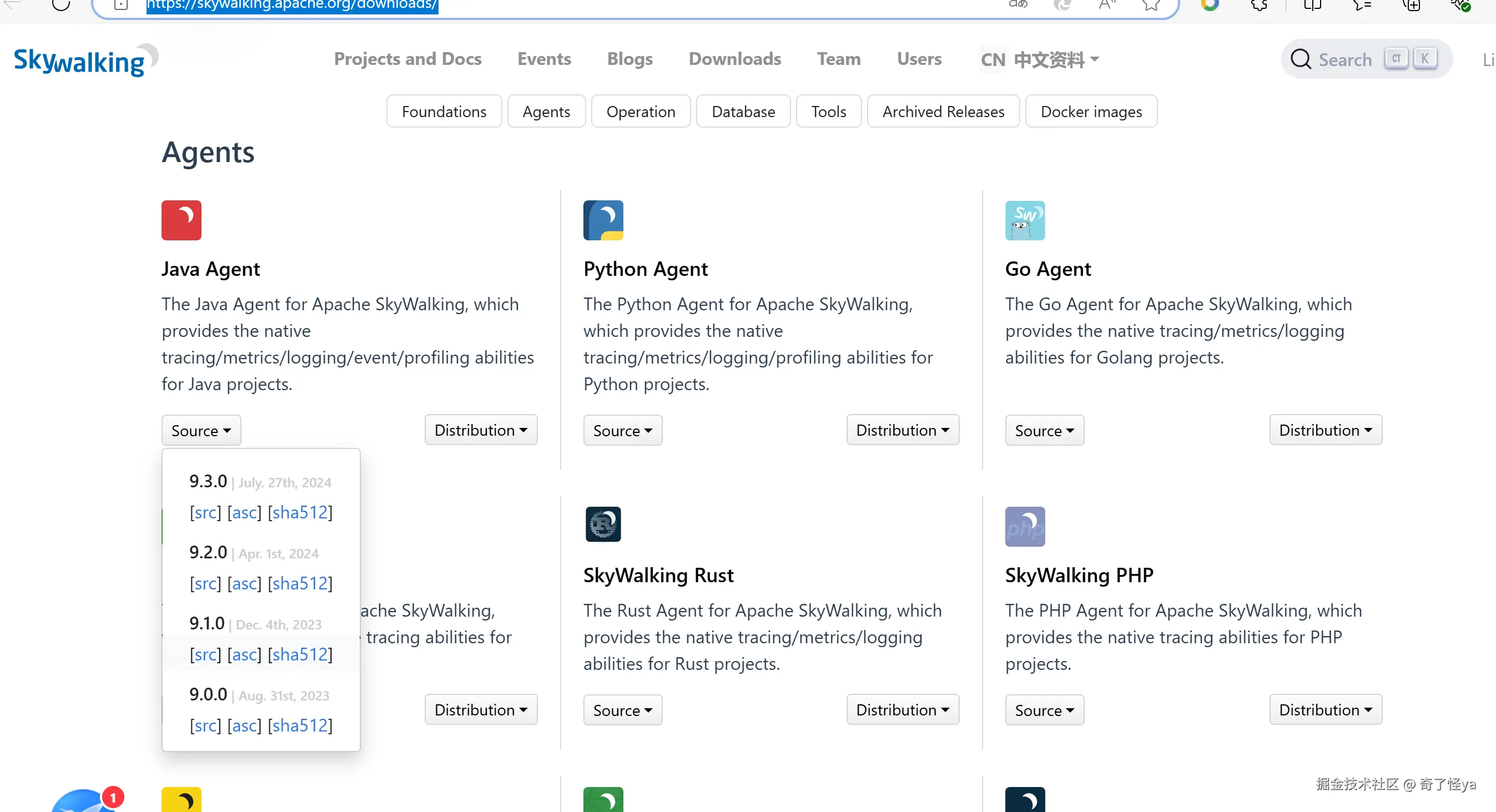Open sha512 link for version 9.0.0
This screenshot has width=1496, height=812.
click(x=300, y=725)
